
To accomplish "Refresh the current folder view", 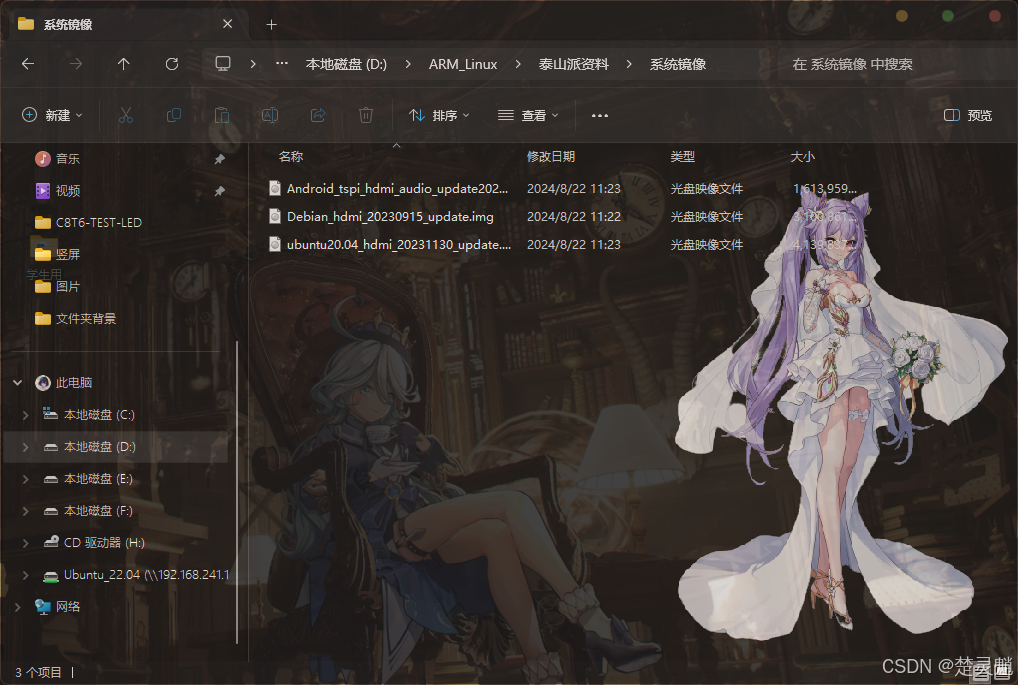I will 171,64.
